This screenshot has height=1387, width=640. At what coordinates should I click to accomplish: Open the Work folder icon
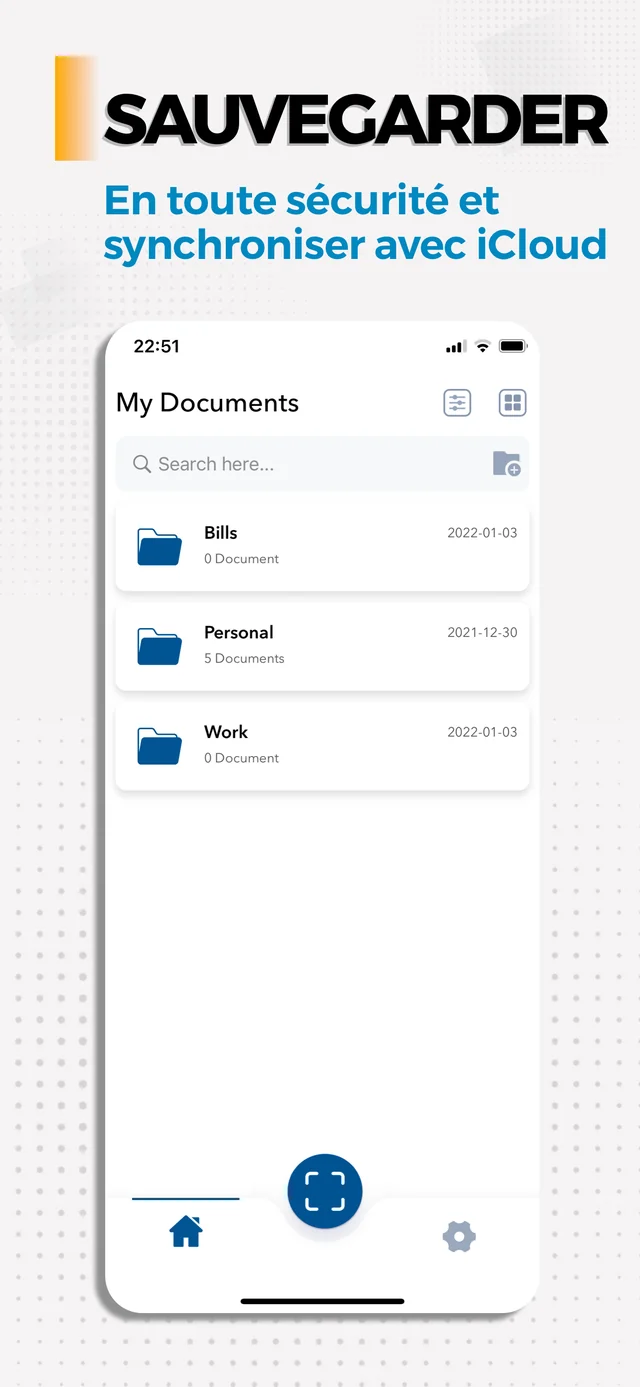click(159, 746)
